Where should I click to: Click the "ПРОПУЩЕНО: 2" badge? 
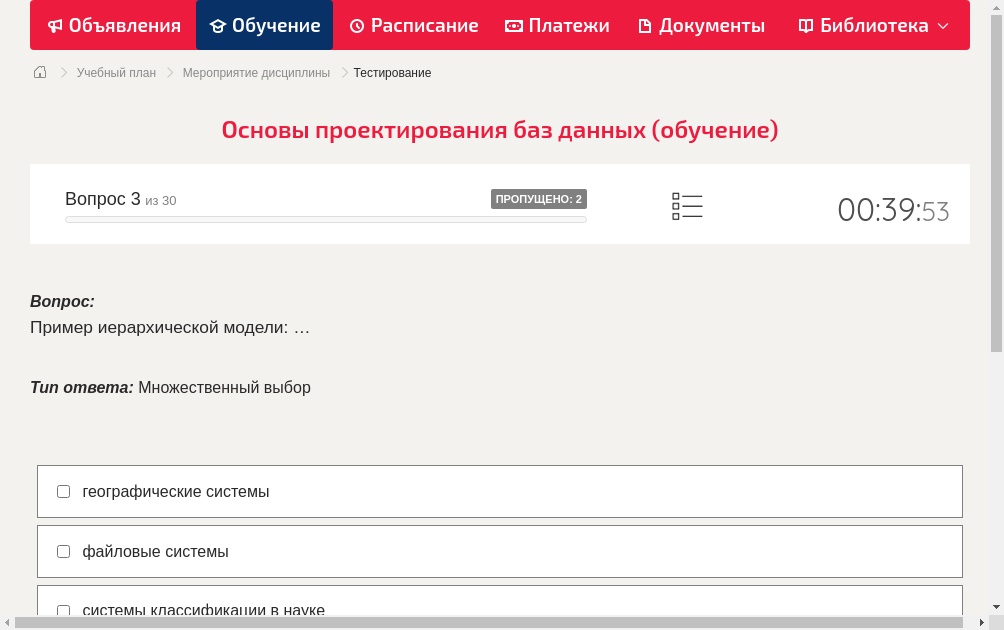point(538,198)
